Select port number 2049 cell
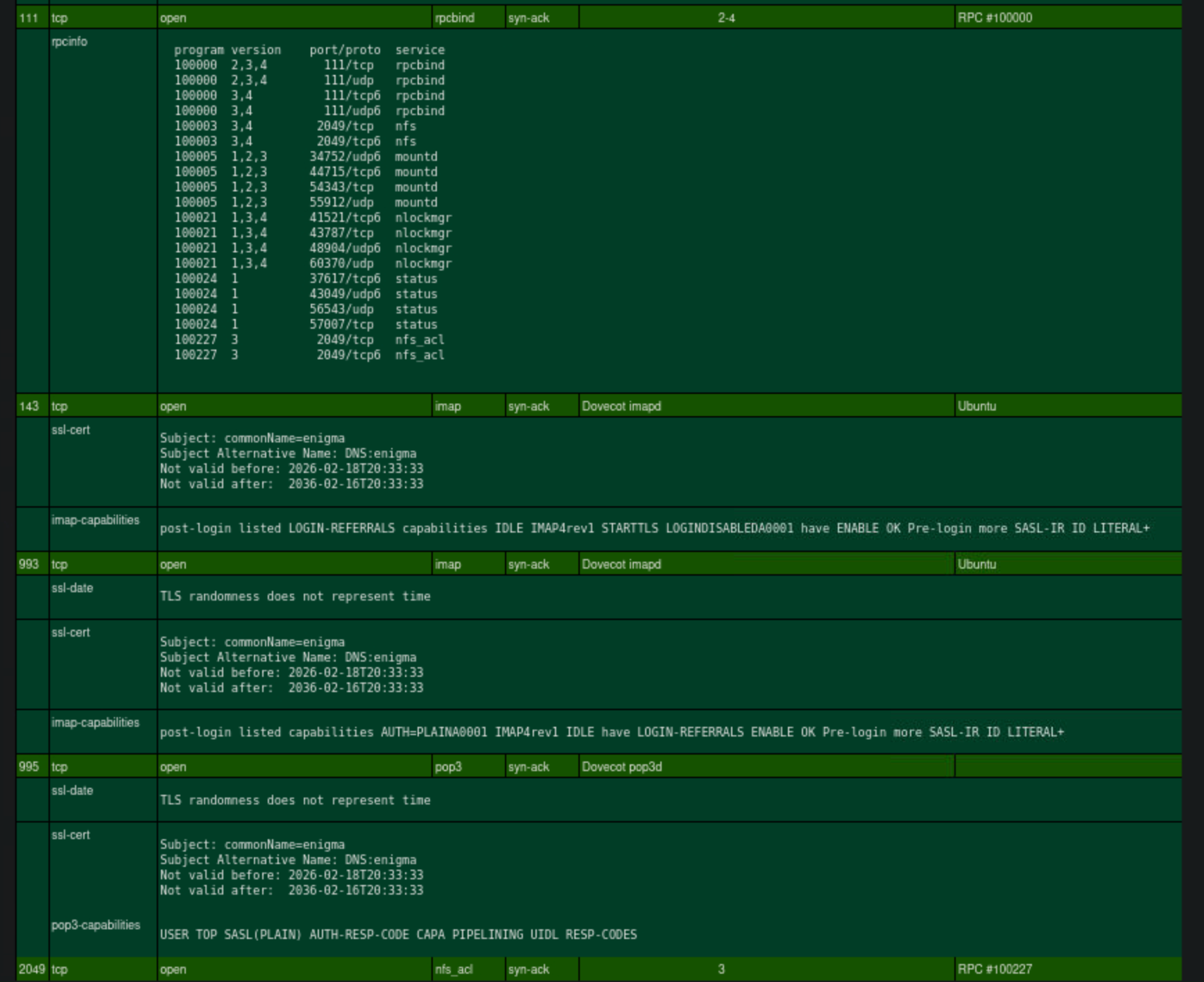 pyautogui.click(x=32, y=969)
